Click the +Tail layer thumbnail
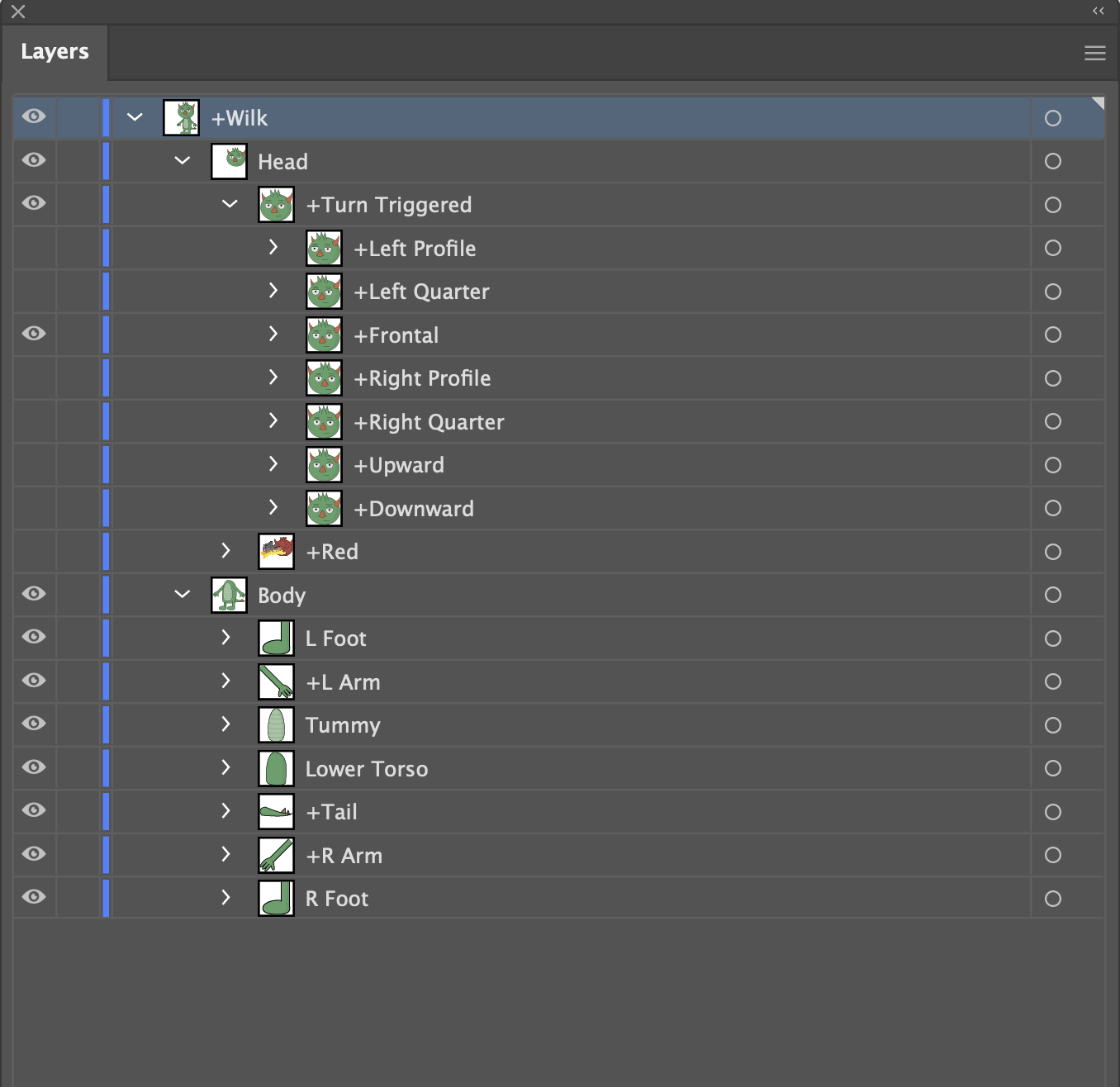The width and height of the screenshot is (1120, 1087). click(x=276, y=811)
